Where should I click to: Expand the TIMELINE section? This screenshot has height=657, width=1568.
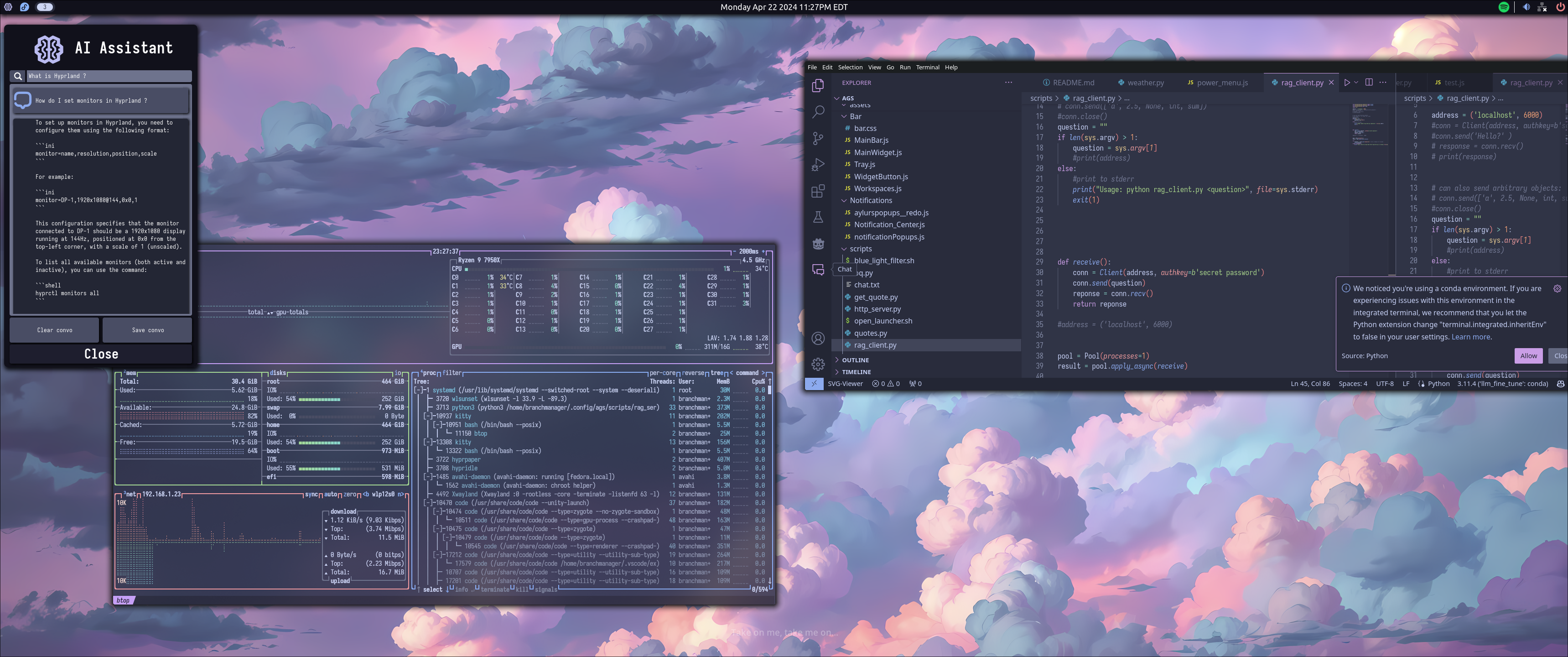point(856,372)
